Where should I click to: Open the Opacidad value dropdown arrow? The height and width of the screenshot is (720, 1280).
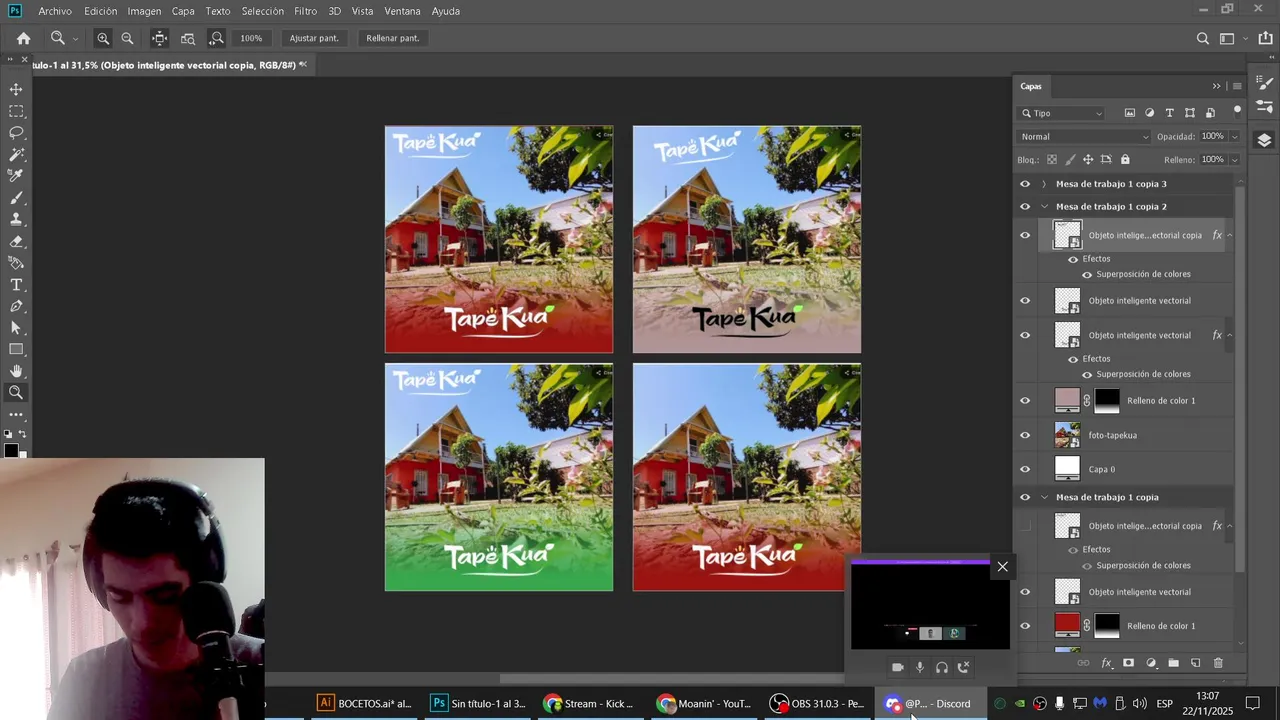pyautogui.click(x=1235, y=136)
